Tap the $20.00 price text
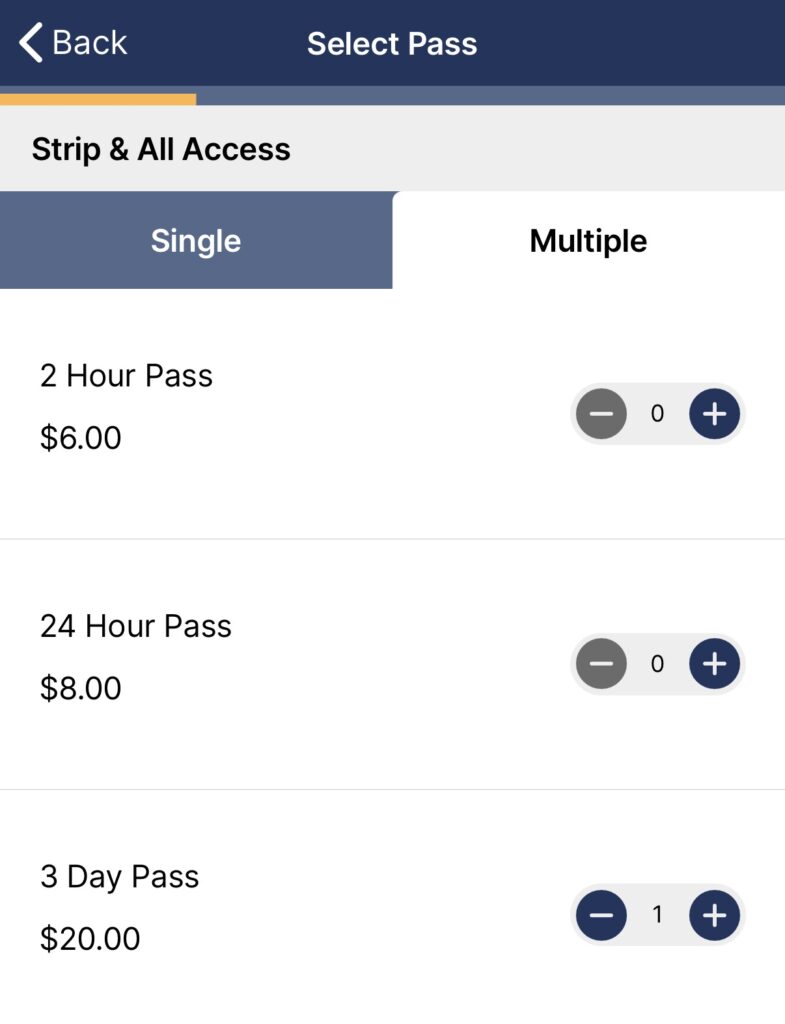 pos(90,939)
